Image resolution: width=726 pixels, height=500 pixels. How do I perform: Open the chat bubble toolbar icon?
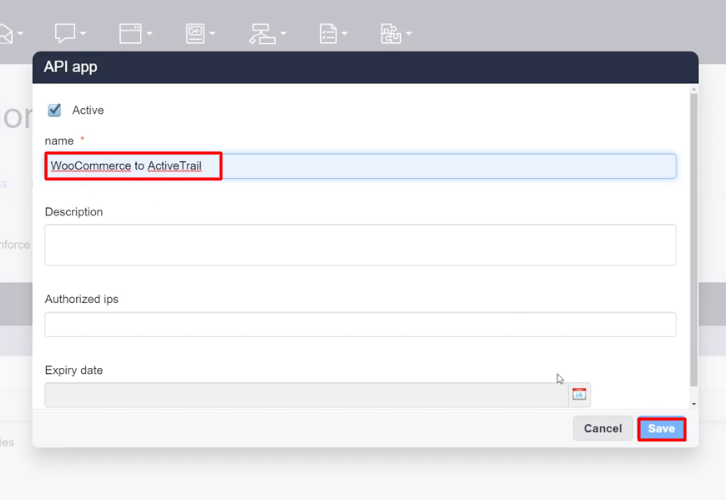65,33
